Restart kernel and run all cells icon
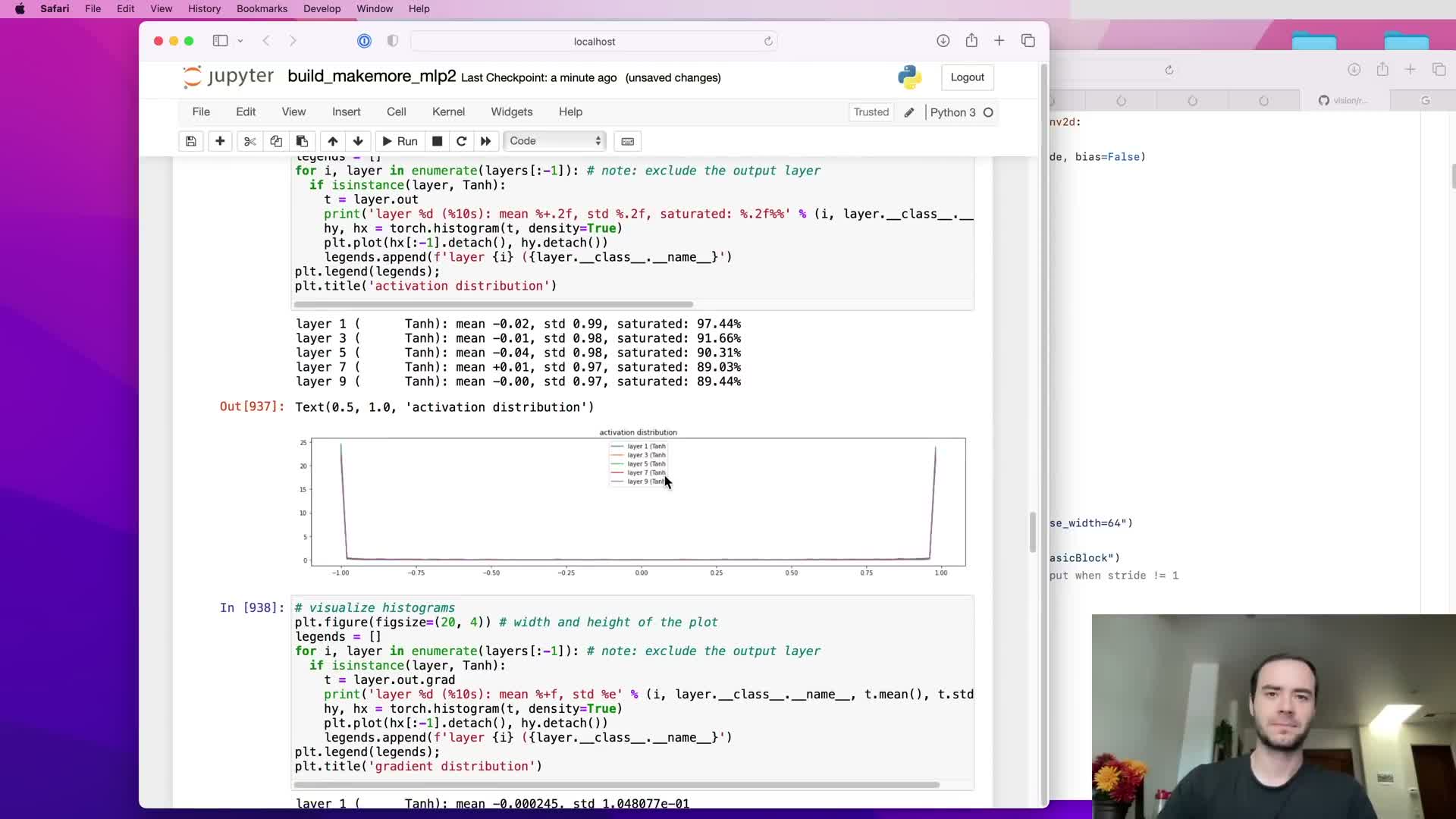This screenshot has height=819, width=1456. pyautogui.click(x=486, y=141)
